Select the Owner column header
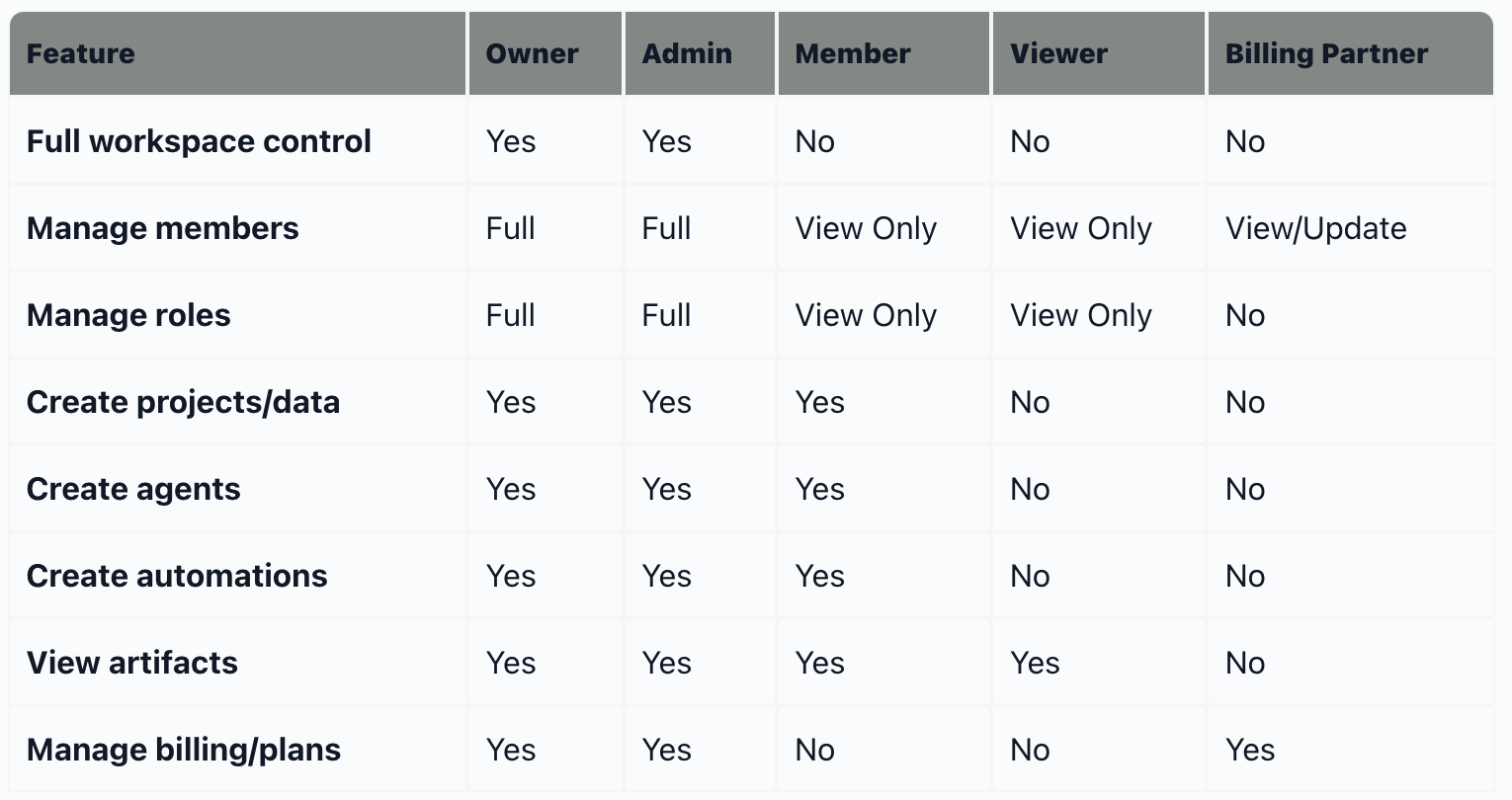This screenshot has width=1512, height=800. (x=532, y=53)
